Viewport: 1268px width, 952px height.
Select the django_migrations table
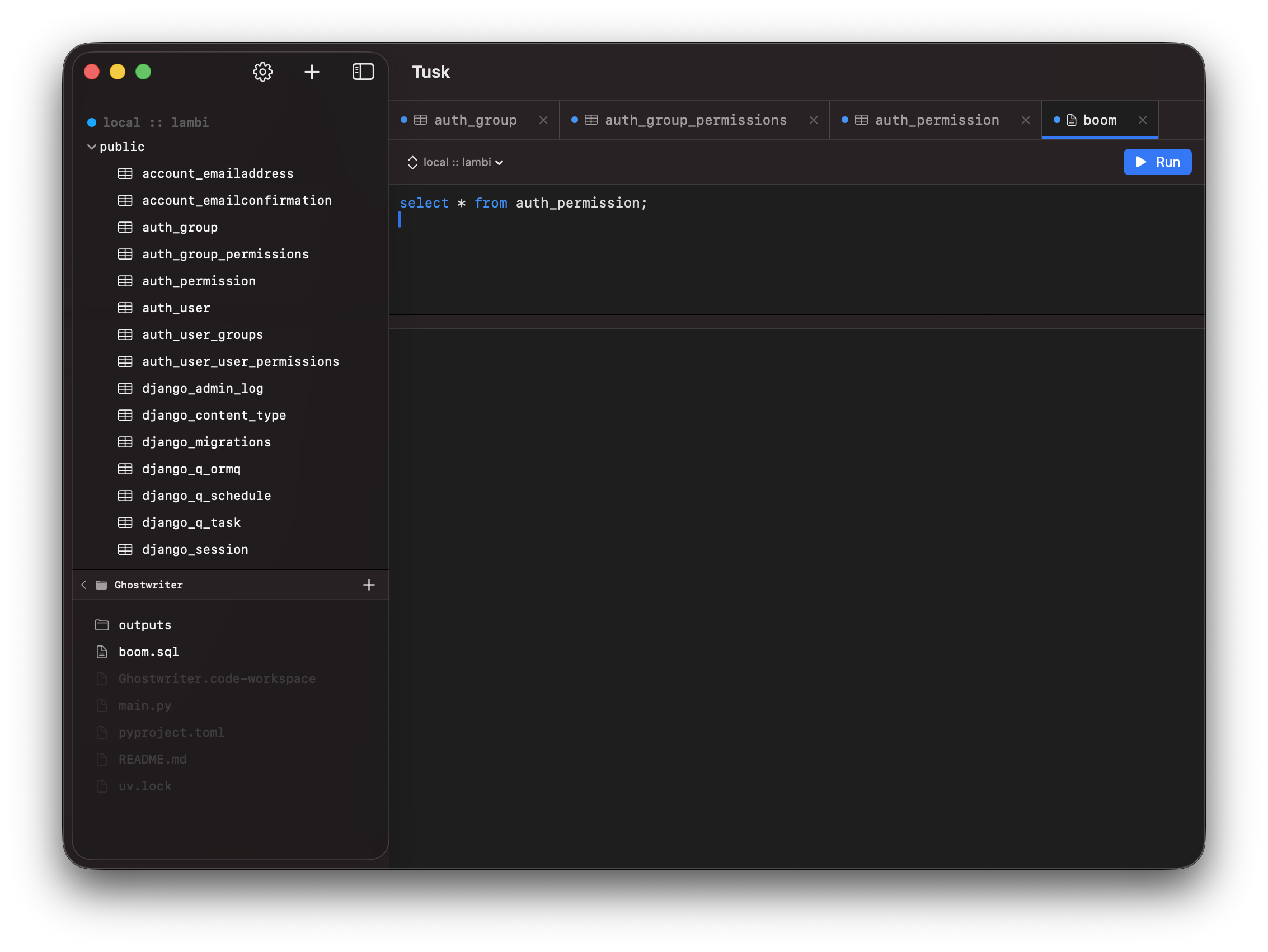[x=206, y=442]
